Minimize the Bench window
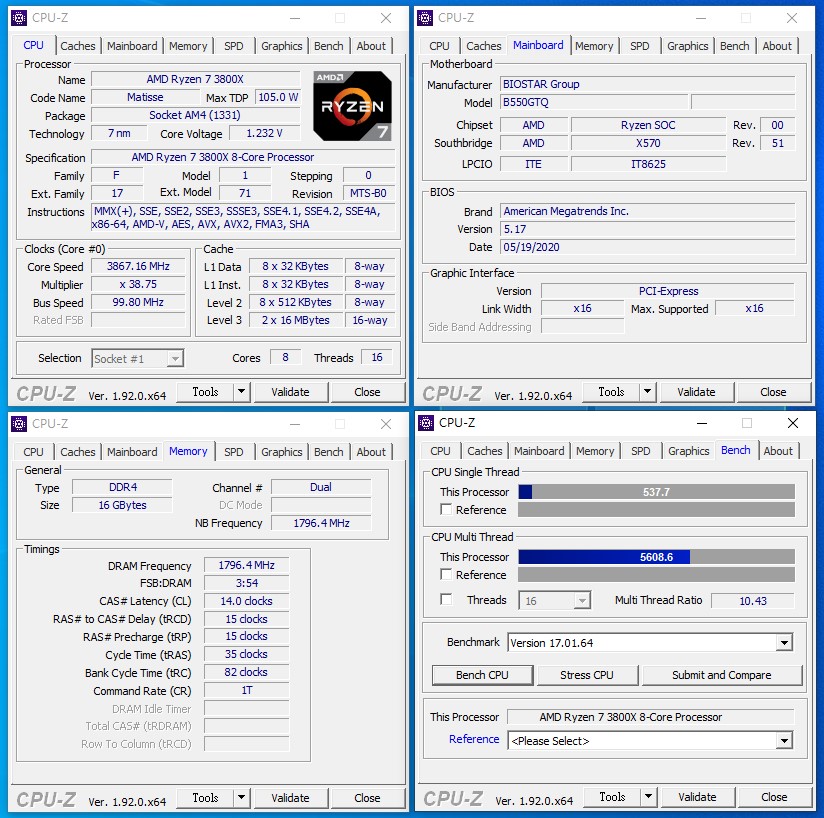This screenshot has width=824, height=818. [x=702, y=423]
